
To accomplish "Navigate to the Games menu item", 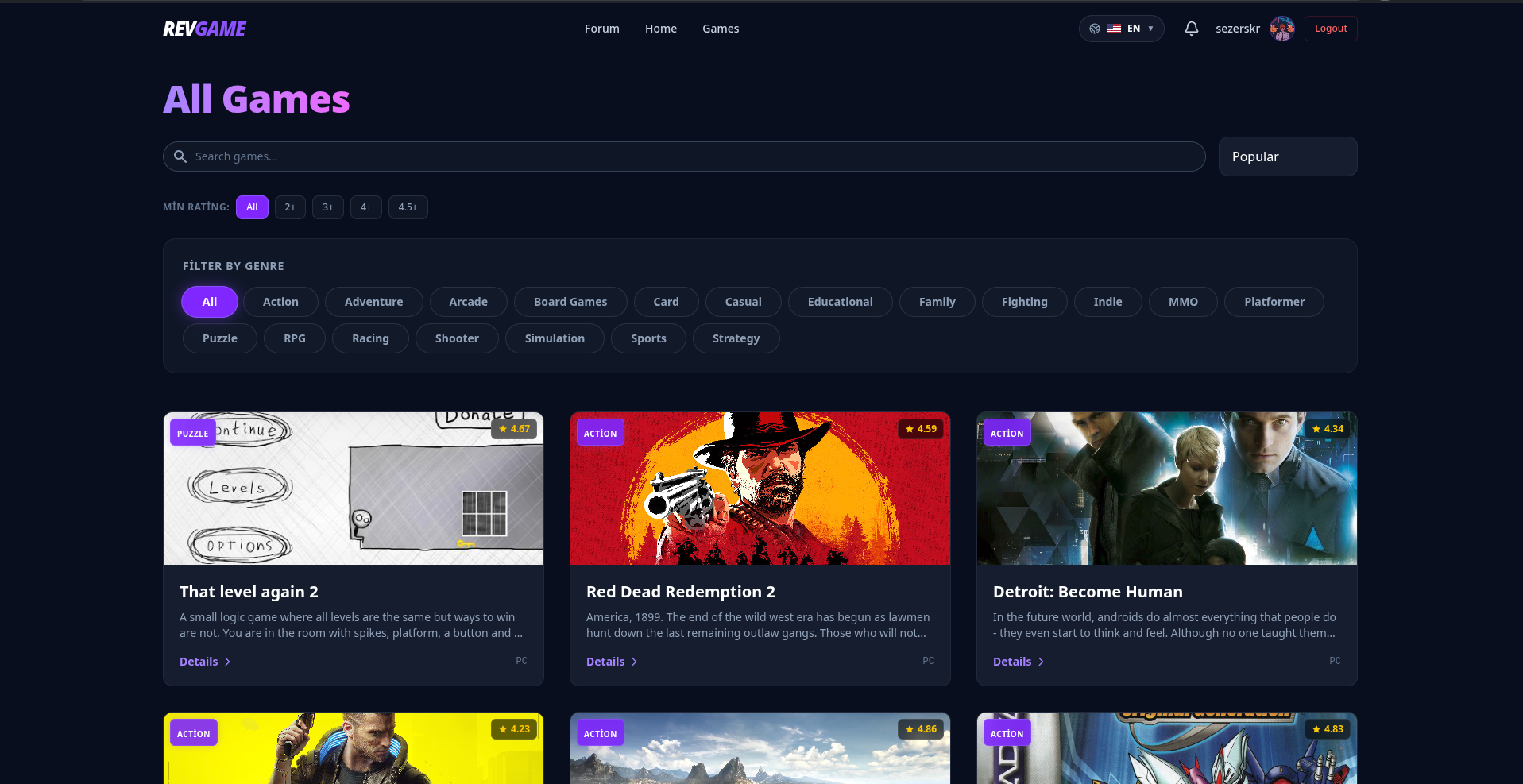I will coord(720,28).
